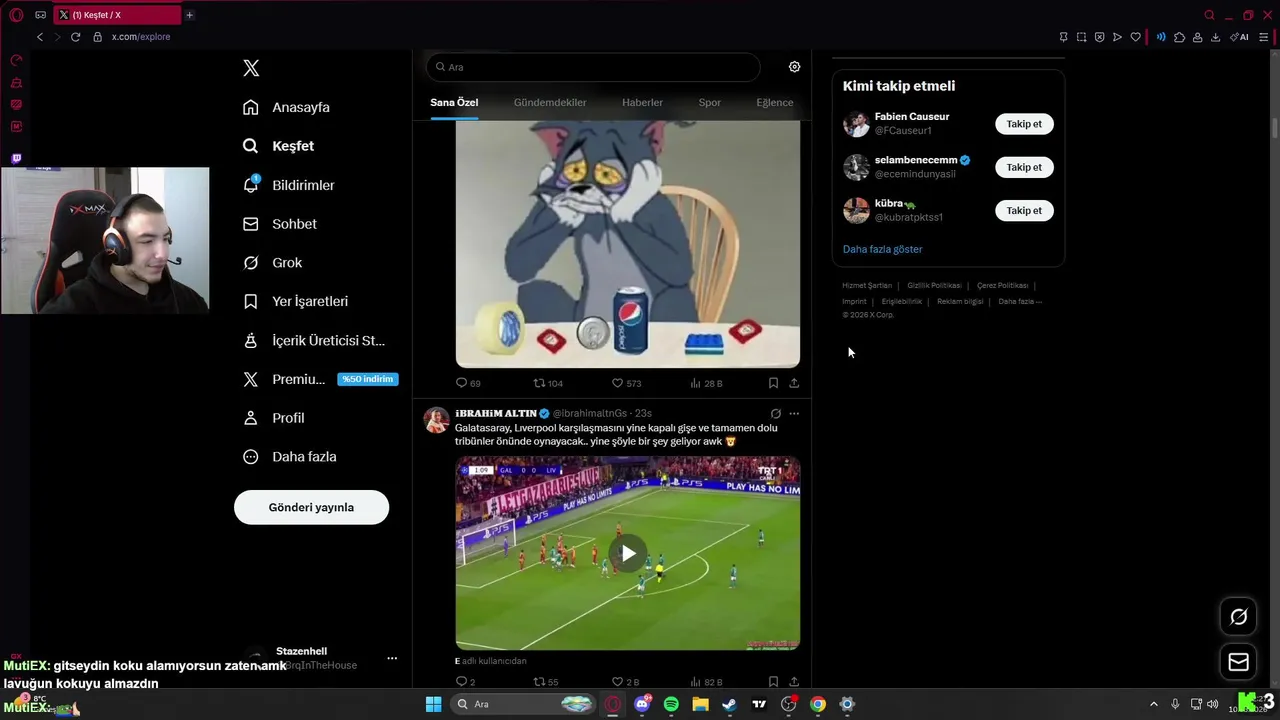Reload page with browser refresh icon

[75, 37]
